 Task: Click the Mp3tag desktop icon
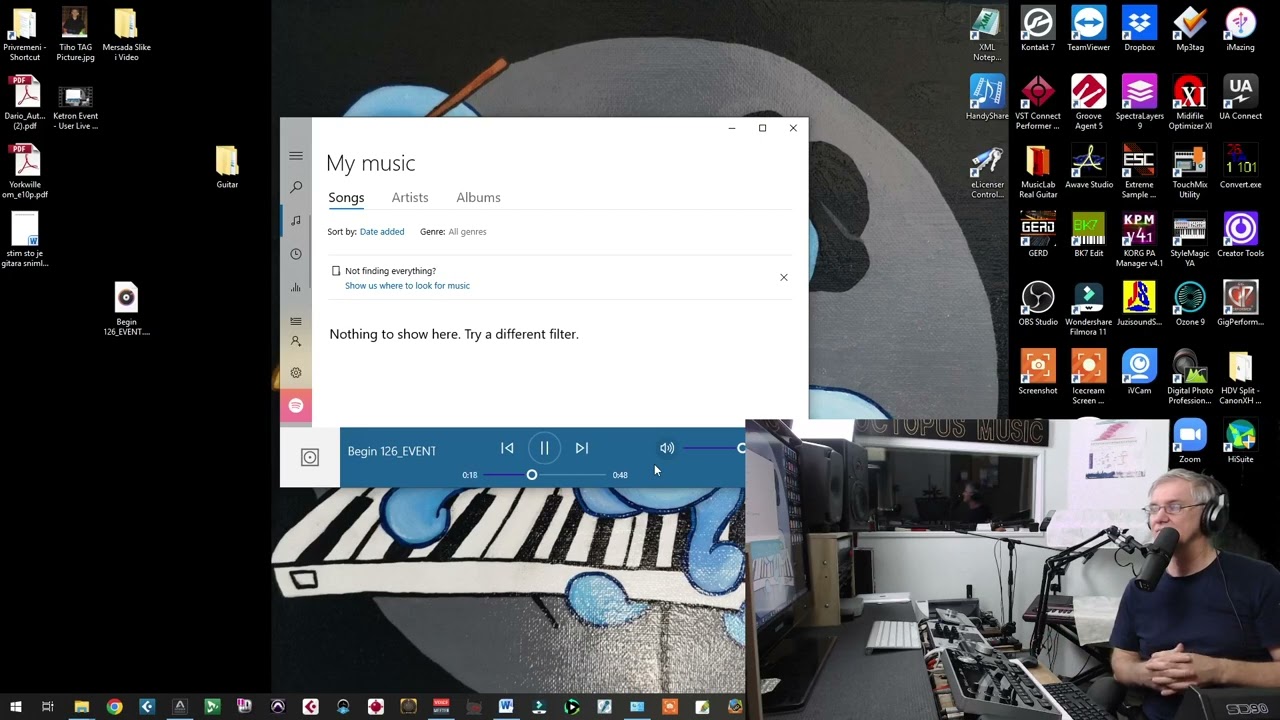1190,30
